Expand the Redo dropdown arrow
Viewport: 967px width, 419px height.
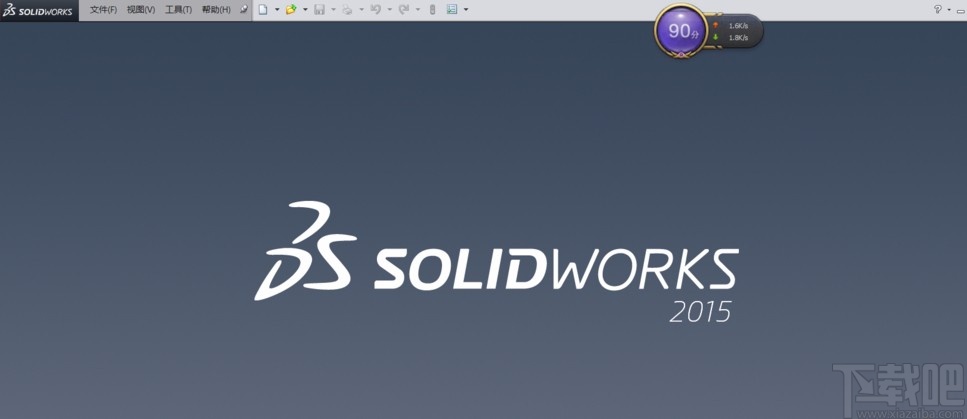(x=418, y=10)
